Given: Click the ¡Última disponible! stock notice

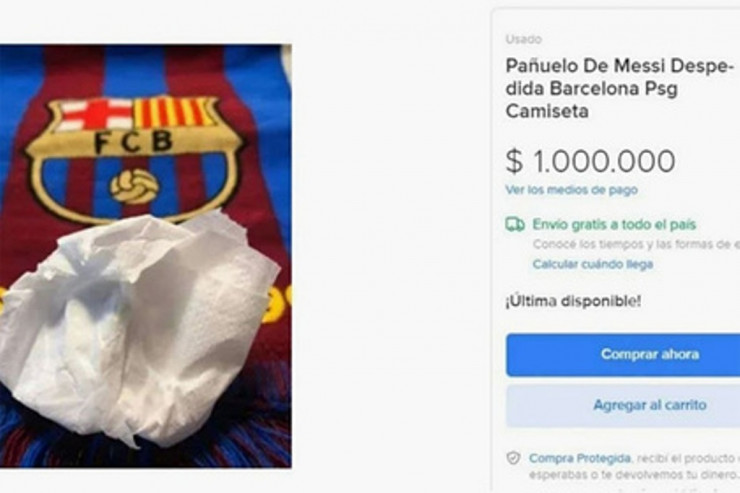Looking at the screenshot, I should pos(573,301).
